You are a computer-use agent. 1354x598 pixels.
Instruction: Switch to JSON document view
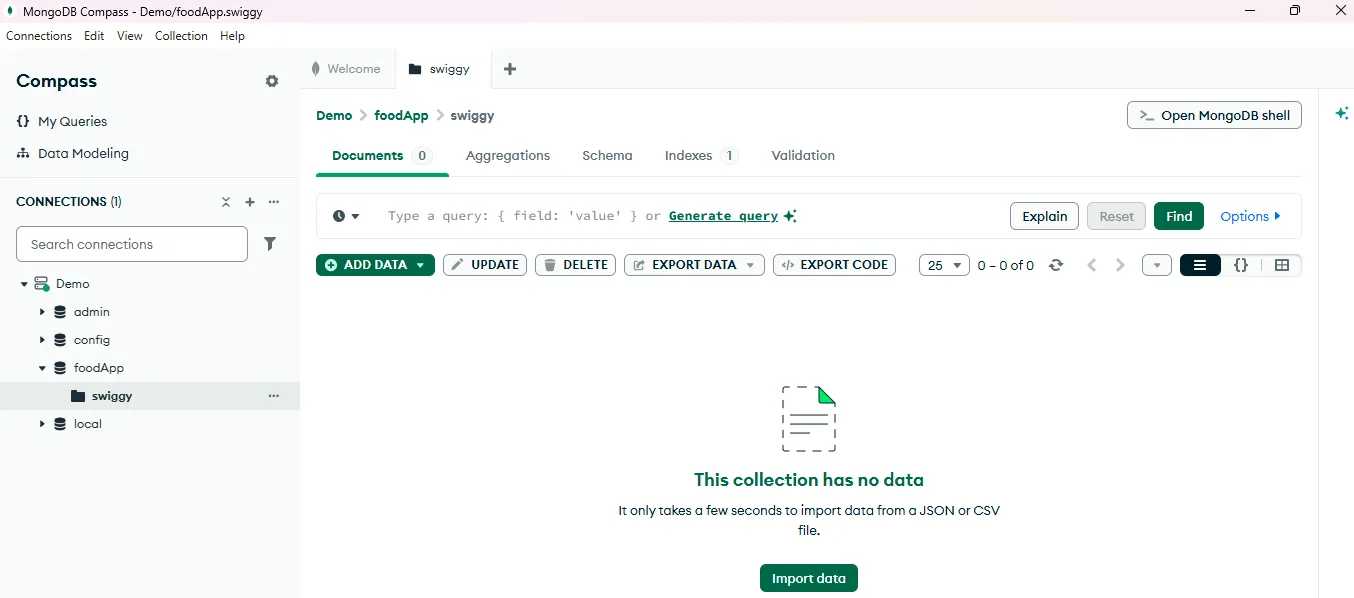pos(1241,265)
